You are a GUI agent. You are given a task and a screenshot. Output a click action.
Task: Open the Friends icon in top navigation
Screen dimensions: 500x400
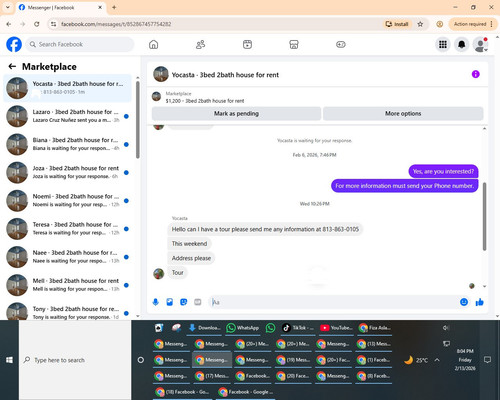200,44
